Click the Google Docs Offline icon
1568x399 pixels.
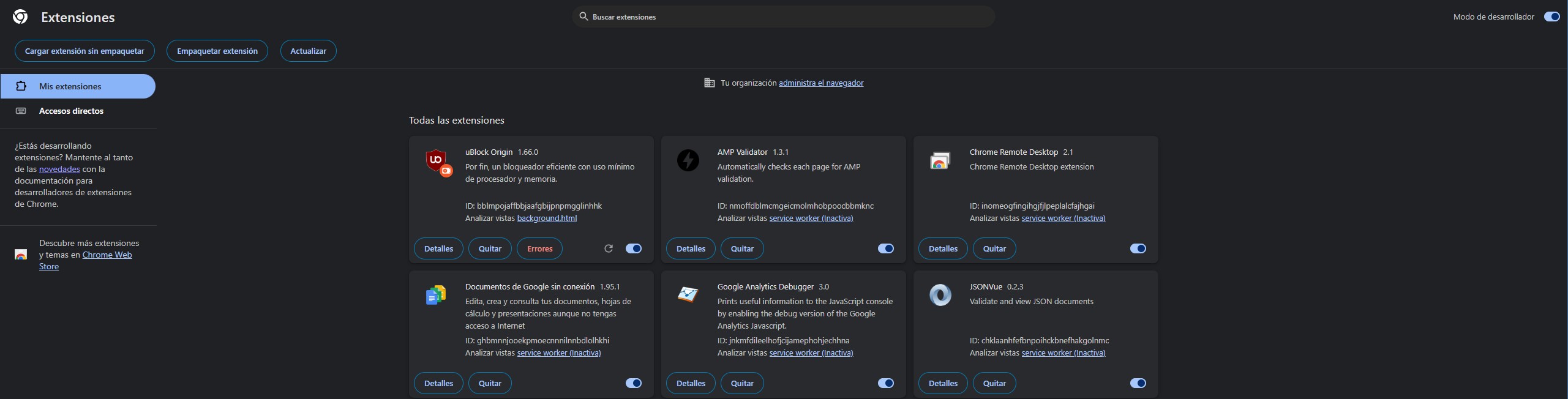435,295
